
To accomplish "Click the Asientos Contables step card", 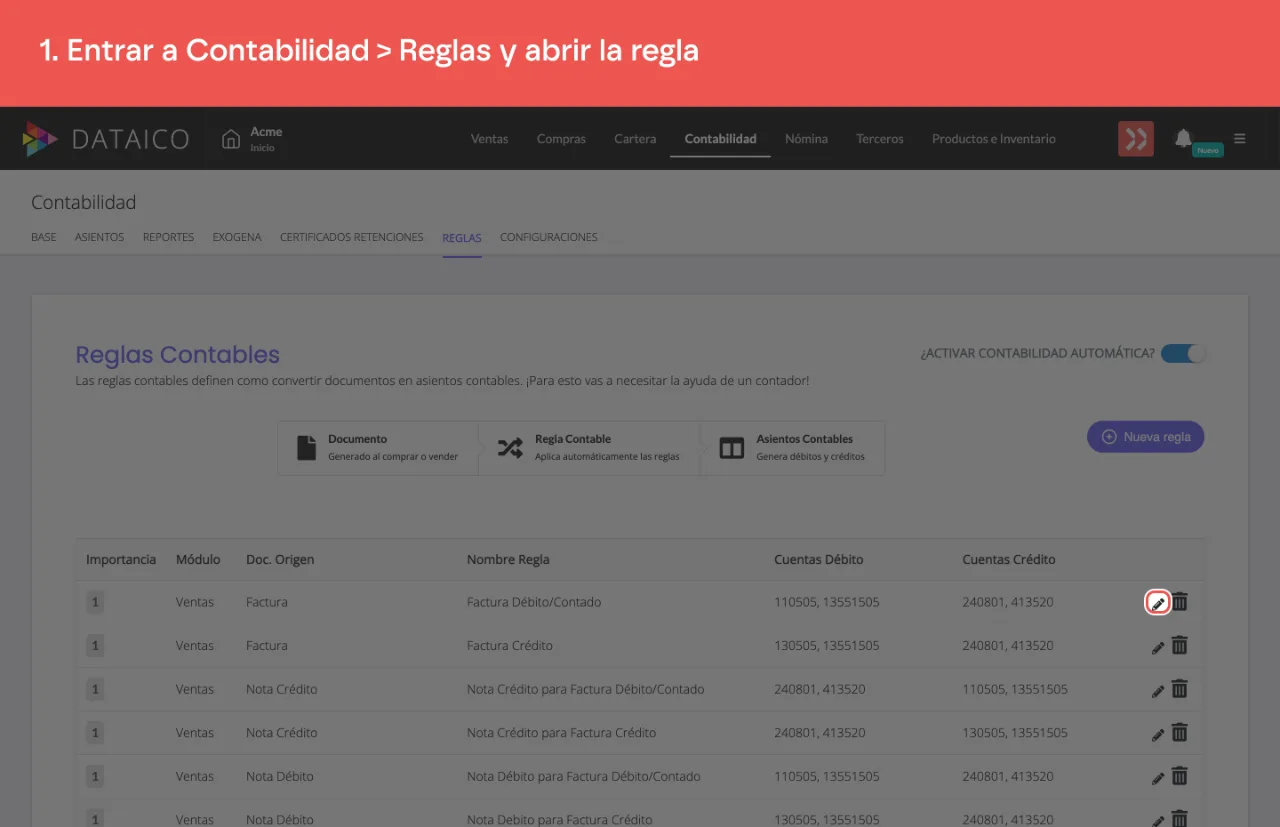I will point(793,447).
